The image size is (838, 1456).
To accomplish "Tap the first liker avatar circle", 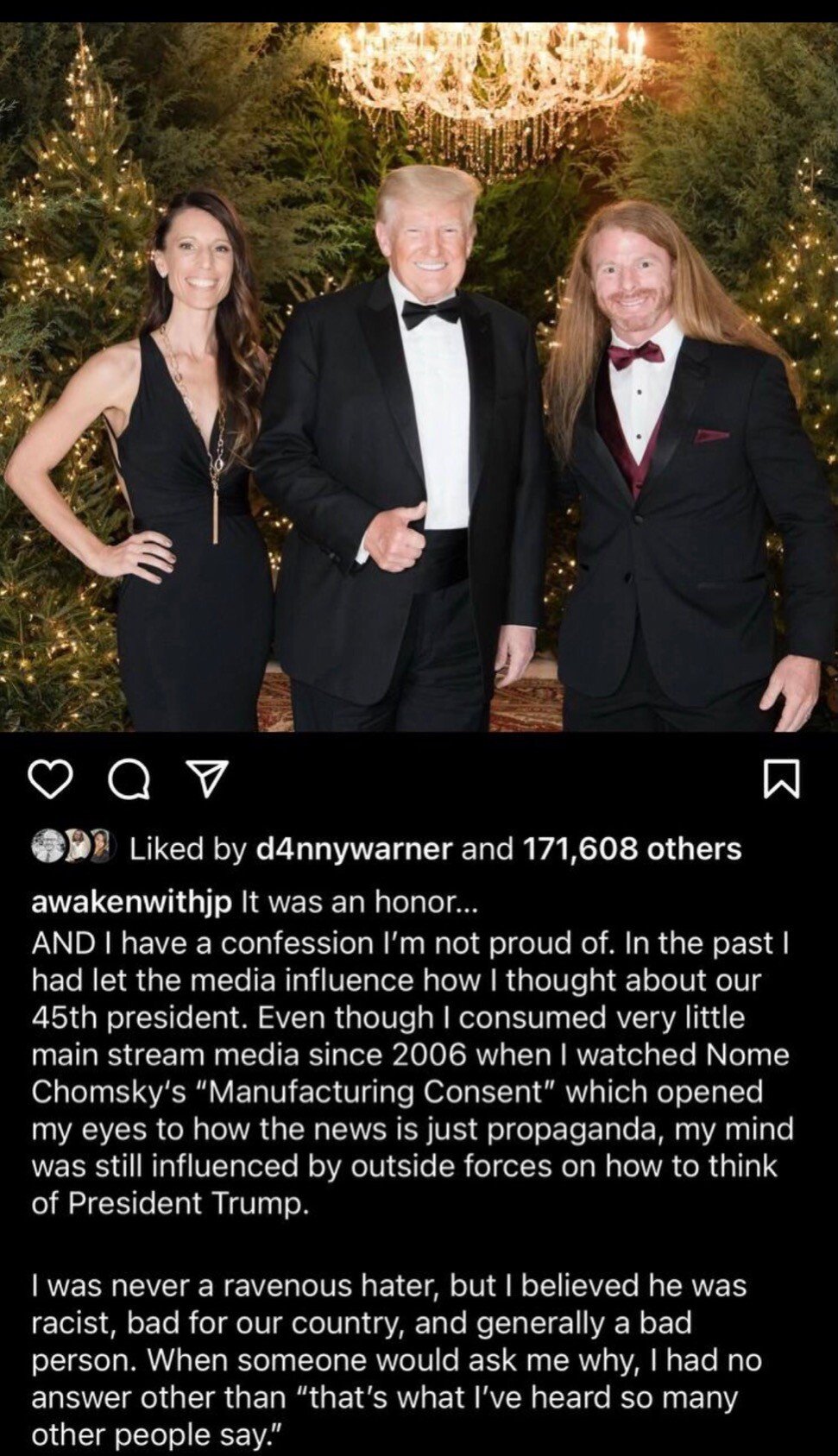I will point(48,847).
